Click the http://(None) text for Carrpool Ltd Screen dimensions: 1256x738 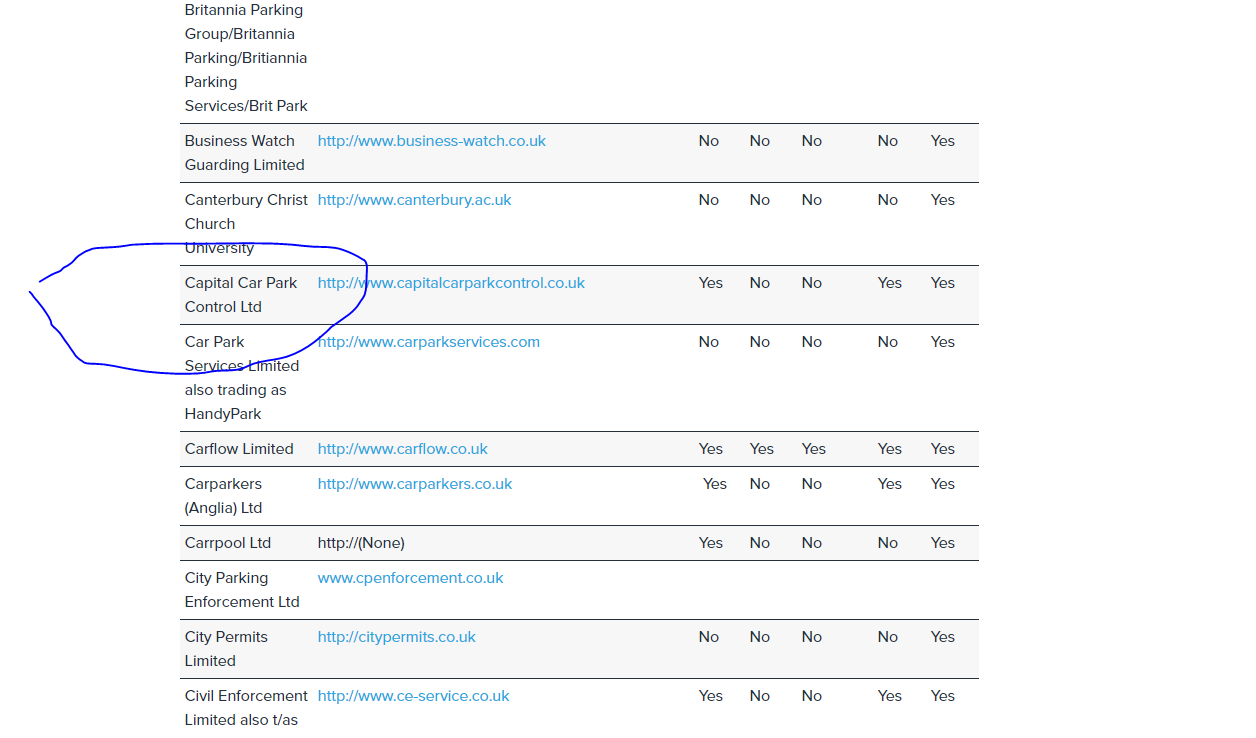click(x=361, y=543)
